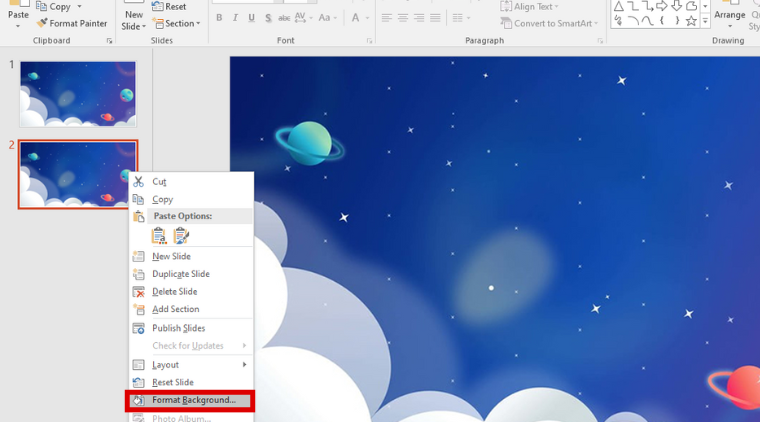The height and width of the screenshot is (422, 760).
Task: Select the five-point star shape
Action: click(691, 21)
